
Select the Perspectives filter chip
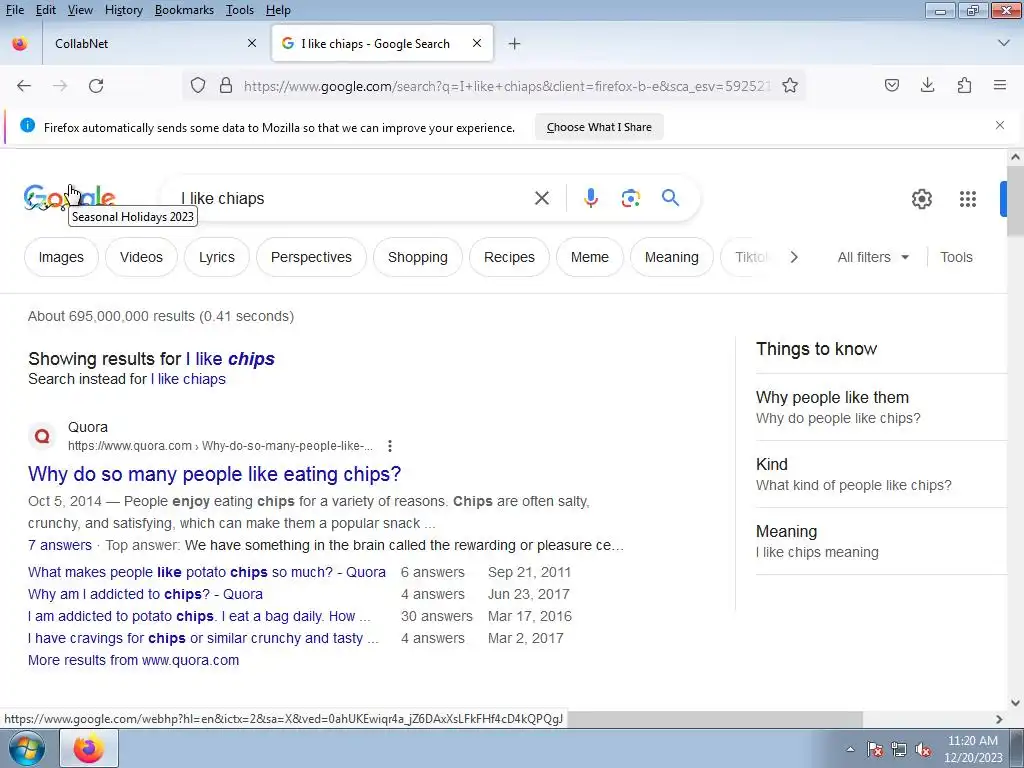click(312, 257)
